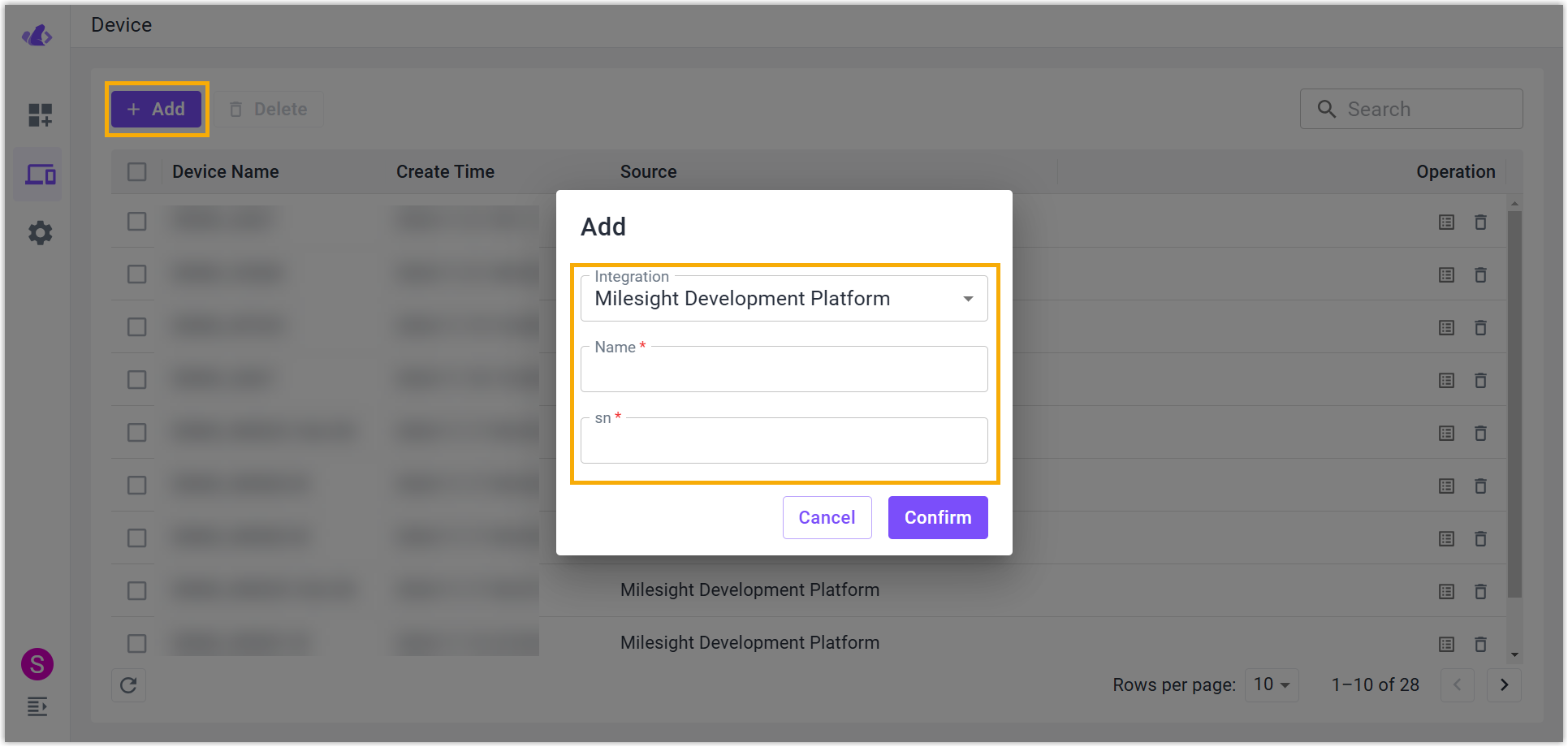The height and width of the screenshot is (747, 1568).
Task: Click Confirm in Add dialog
Action: click(x=938, y=517)
